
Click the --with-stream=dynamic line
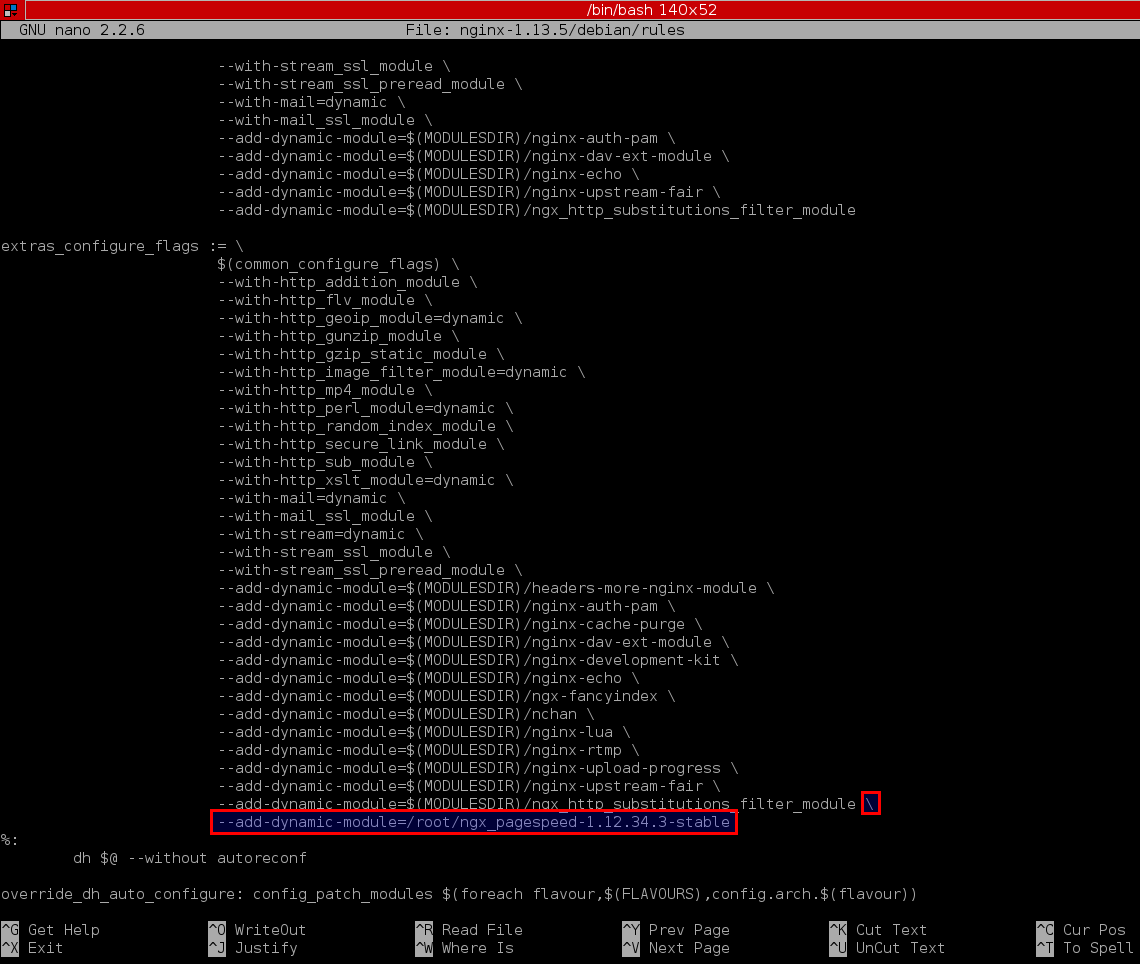point(321,534)
